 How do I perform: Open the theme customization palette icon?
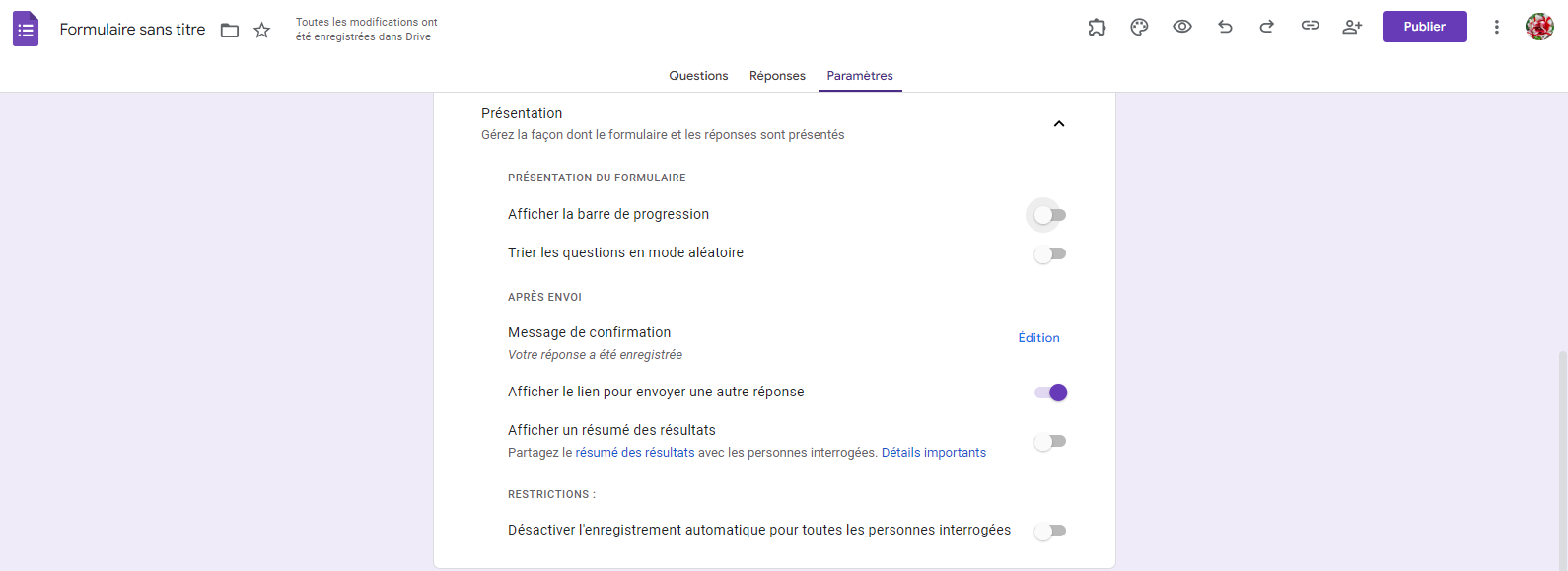pos(1139,27)
